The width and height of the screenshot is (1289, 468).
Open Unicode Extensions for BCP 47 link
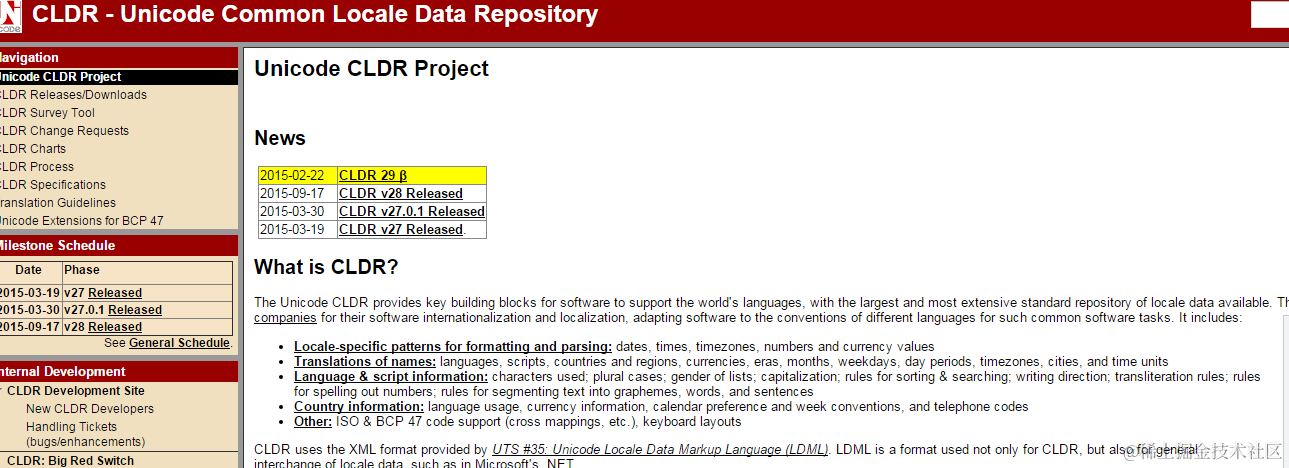click(80, 221)
